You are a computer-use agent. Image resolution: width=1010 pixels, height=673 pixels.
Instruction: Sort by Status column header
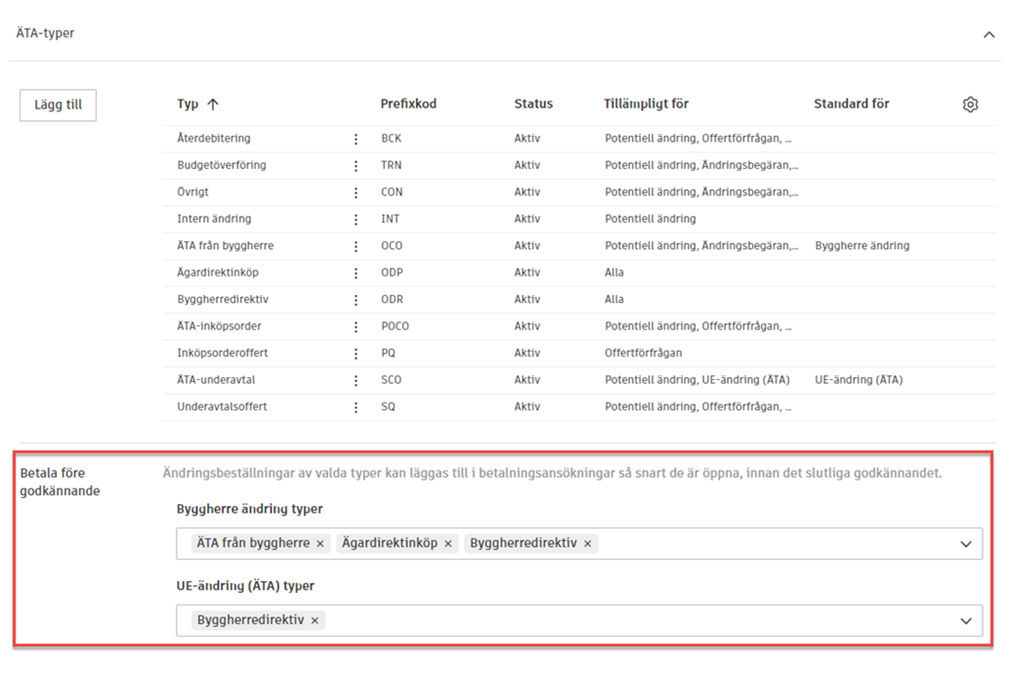(x=533, y=104)
